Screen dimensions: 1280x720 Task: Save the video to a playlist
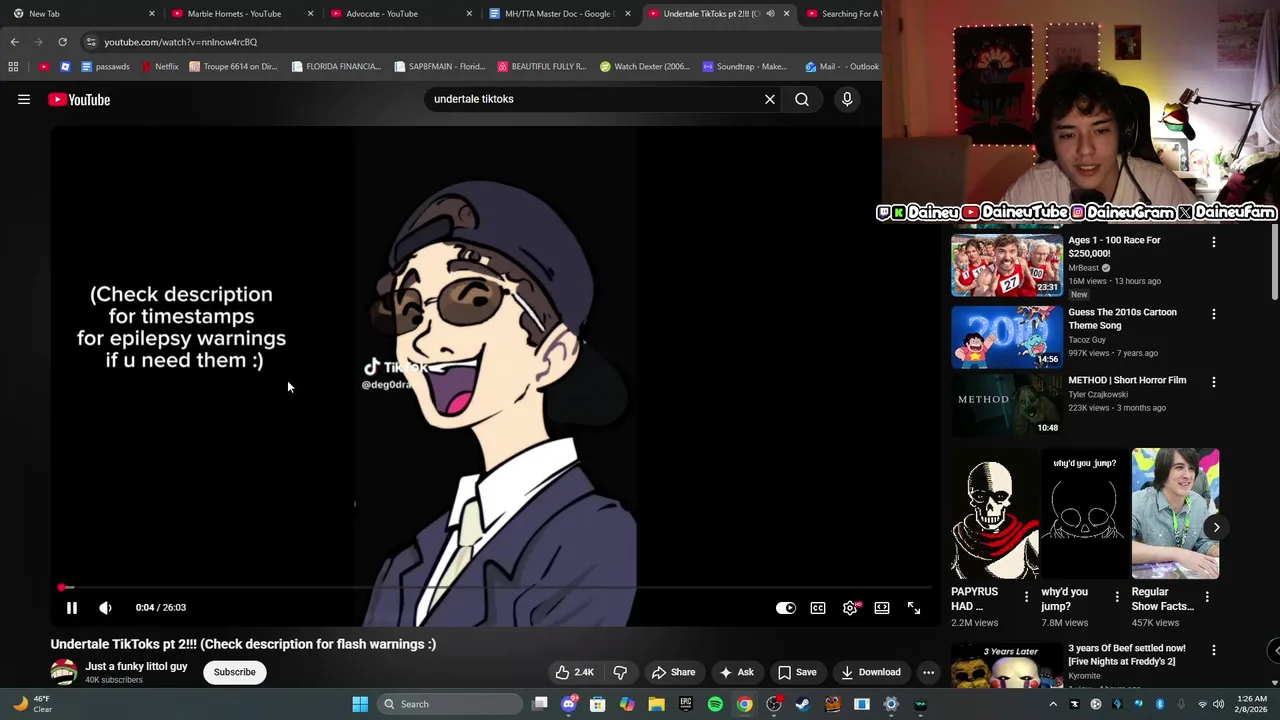pyautogui.click(x=797, y=672)
